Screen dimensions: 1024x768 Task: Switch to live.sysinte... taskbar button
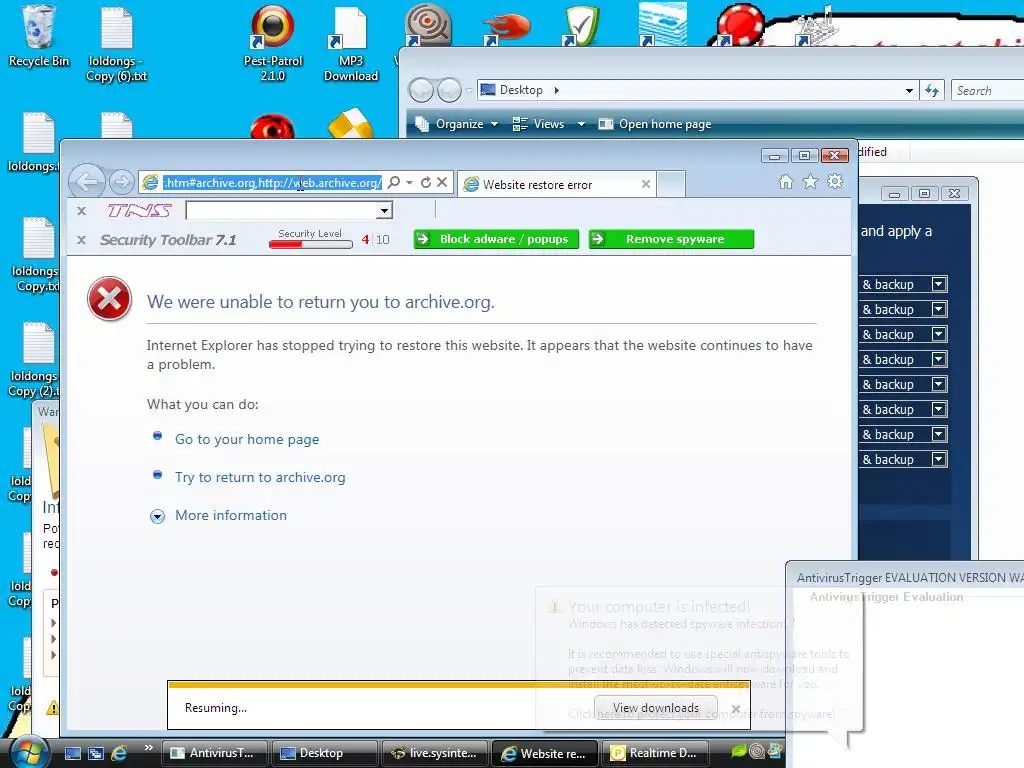[x=434, y=753]
